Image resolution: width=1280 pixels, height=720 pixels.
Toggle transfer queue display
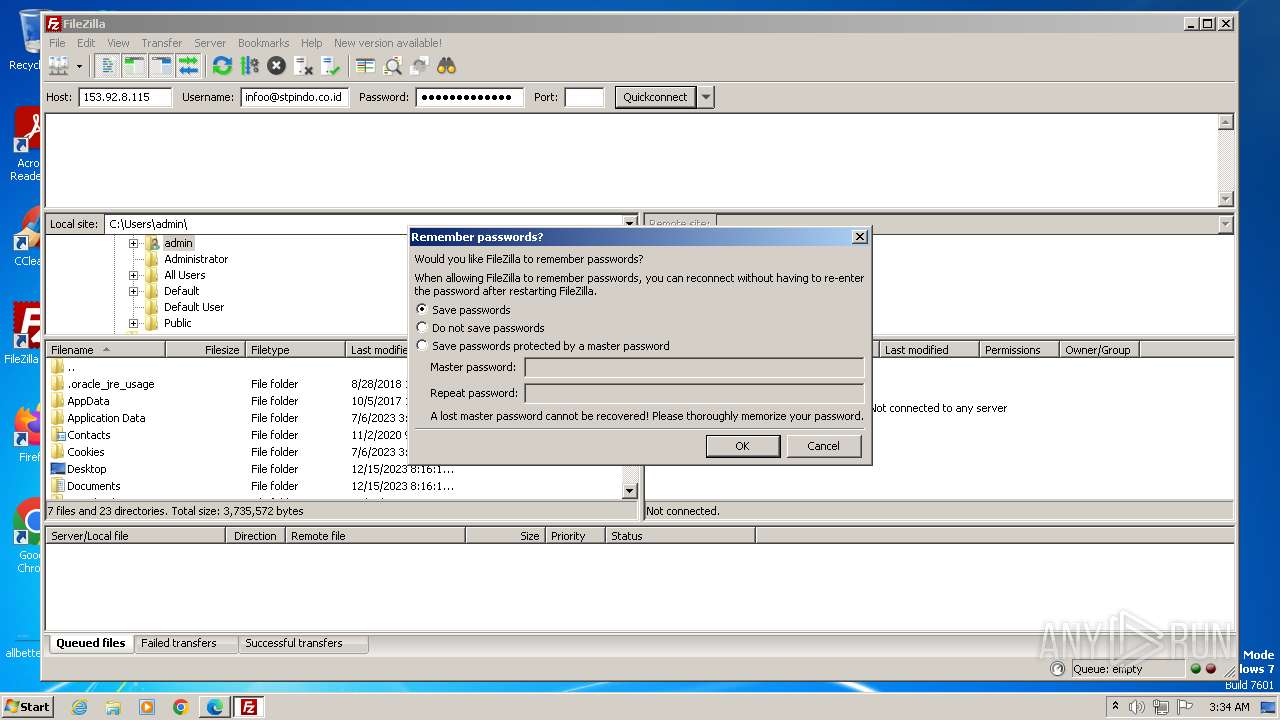[x=188, y=66]
